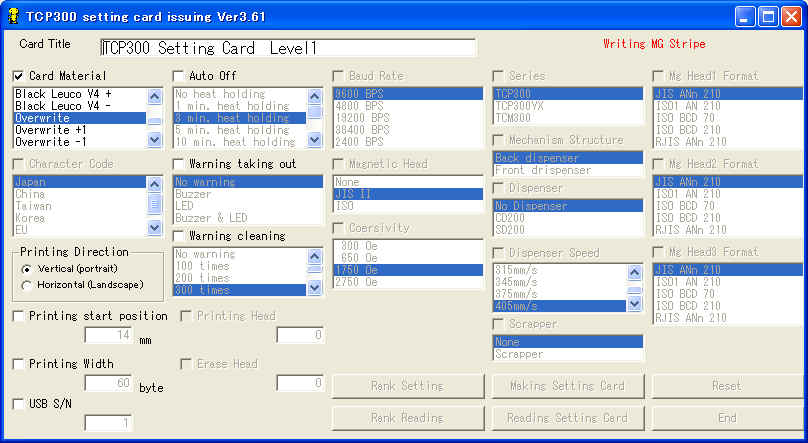This screenshot has width=808, height=443.
Task: Select CD200 in Dispenser list
Action: click(x=568, y=217)
